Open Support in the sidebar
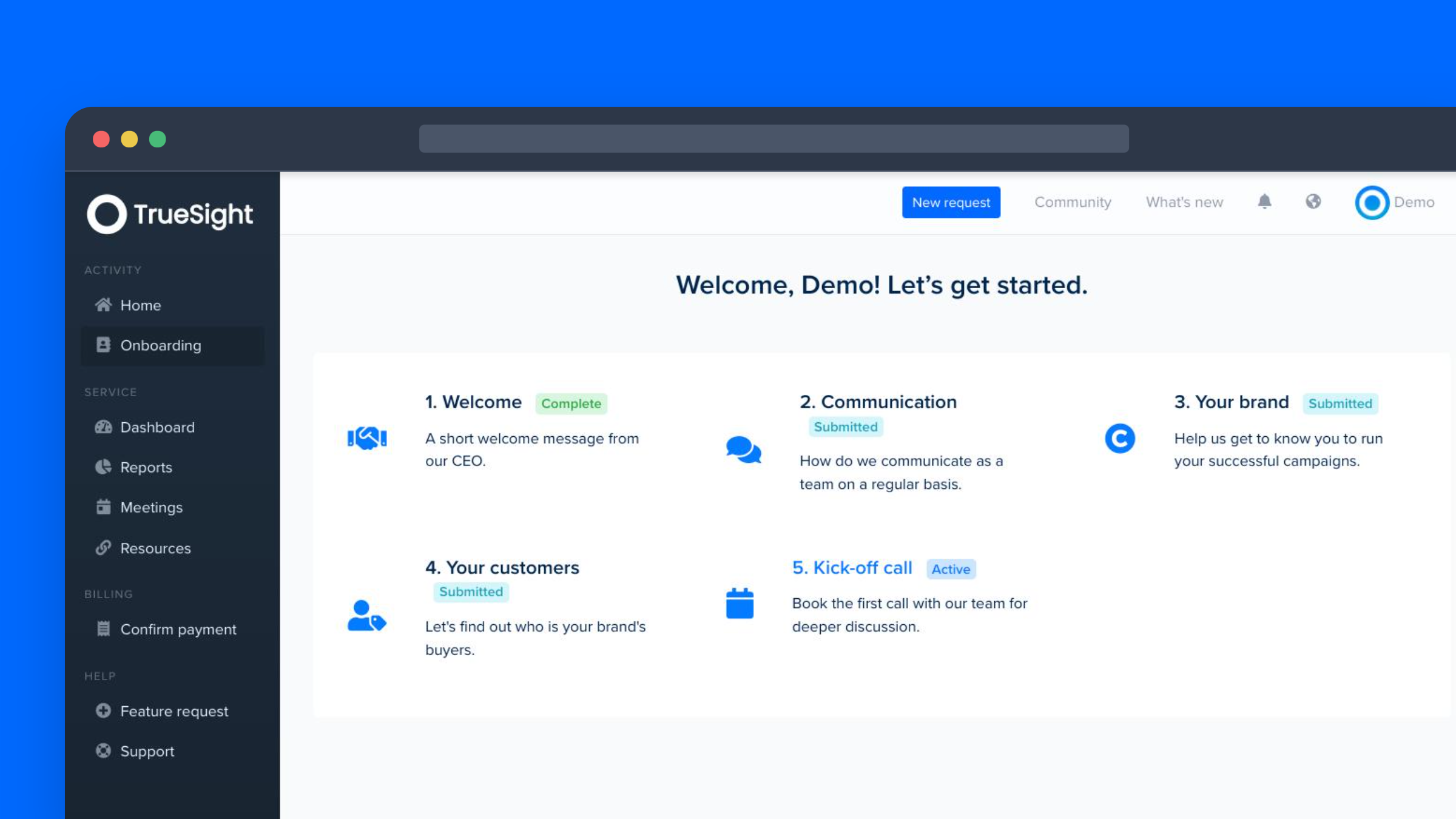Viewport: 1456px width, 819px height. point(172,751)
